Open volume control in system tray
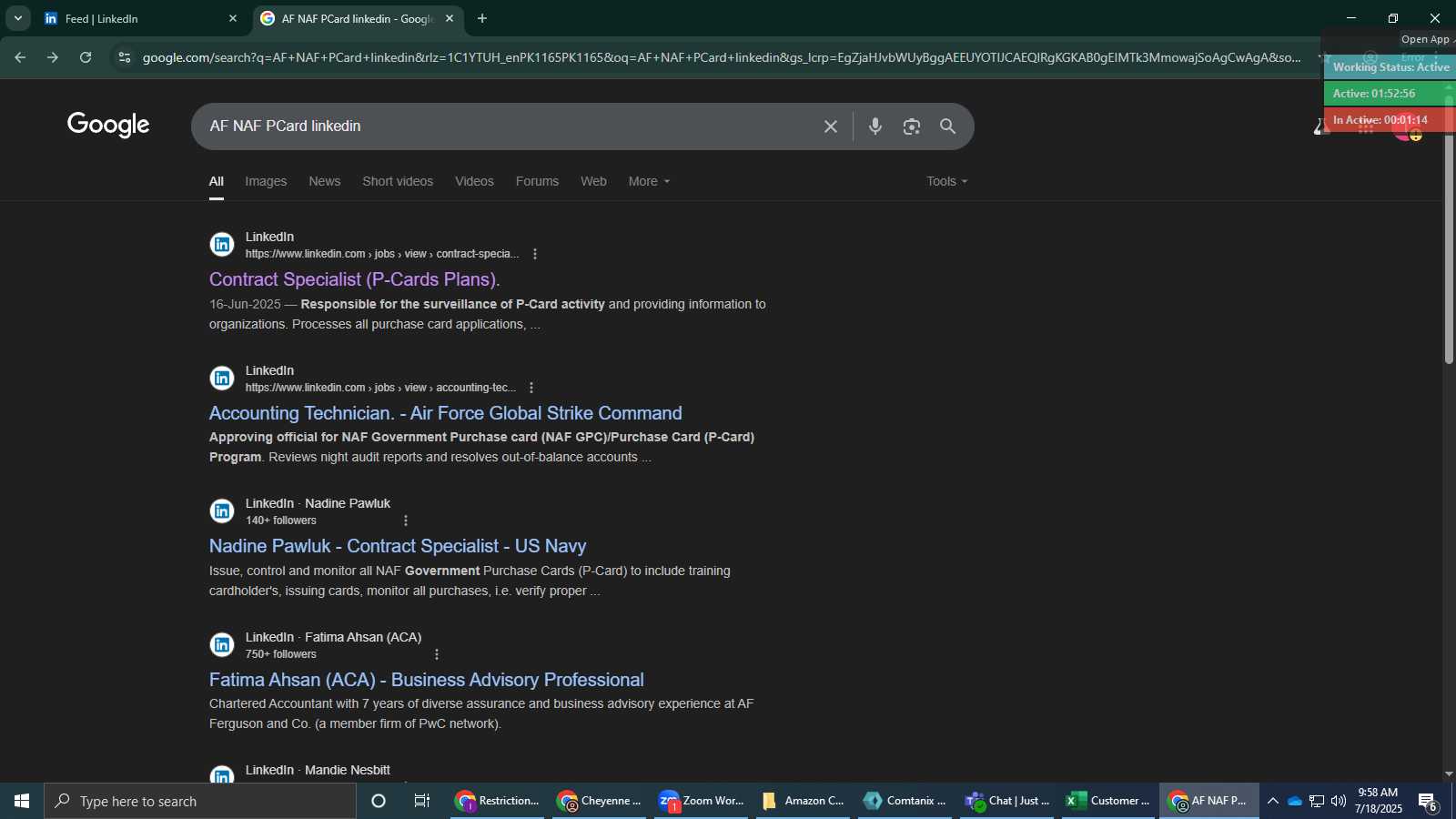The height and width of the screenshot is (819, 1456). point(1339,801)
